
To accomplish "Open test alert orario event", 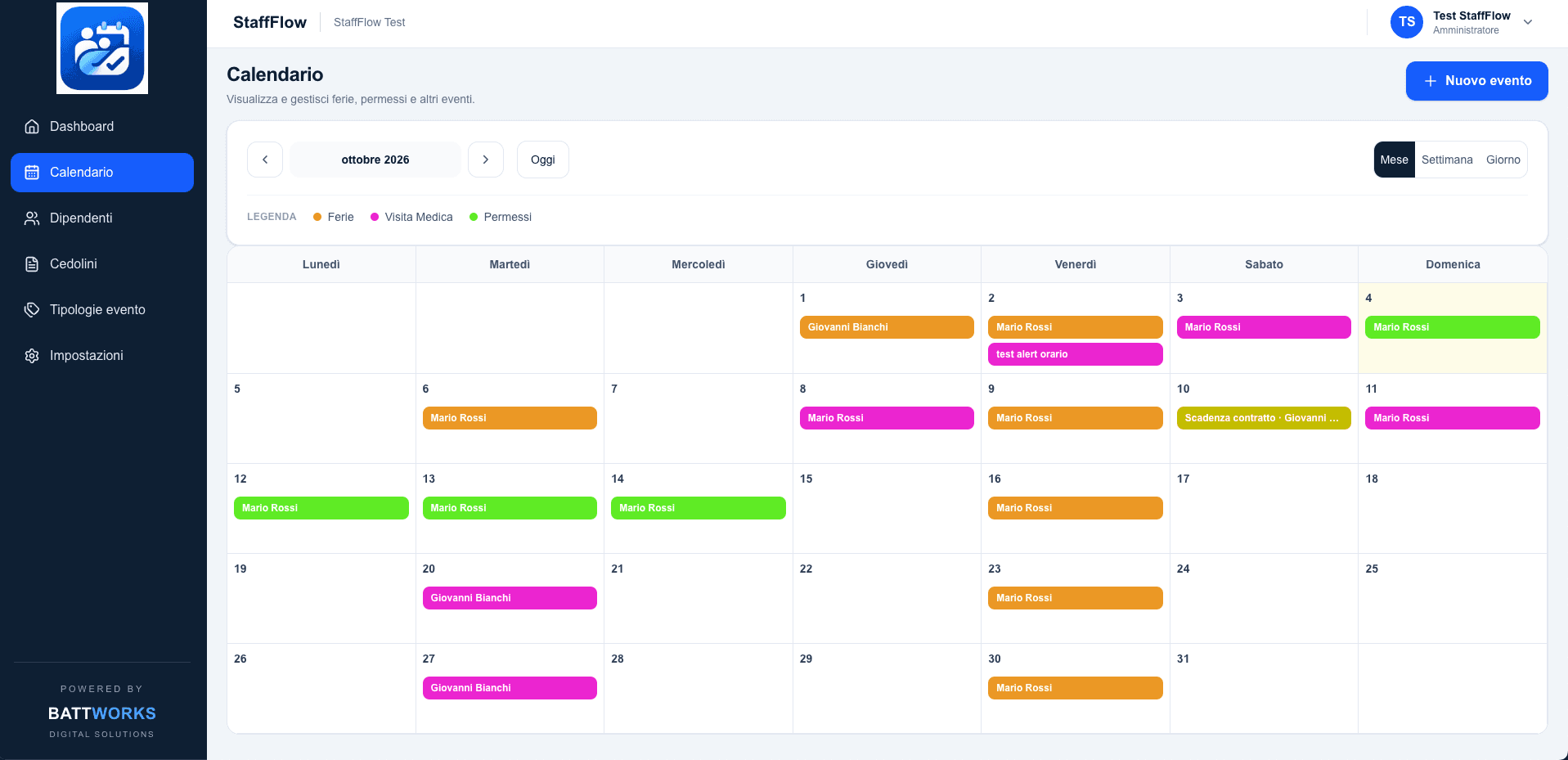I will 1076,354.
